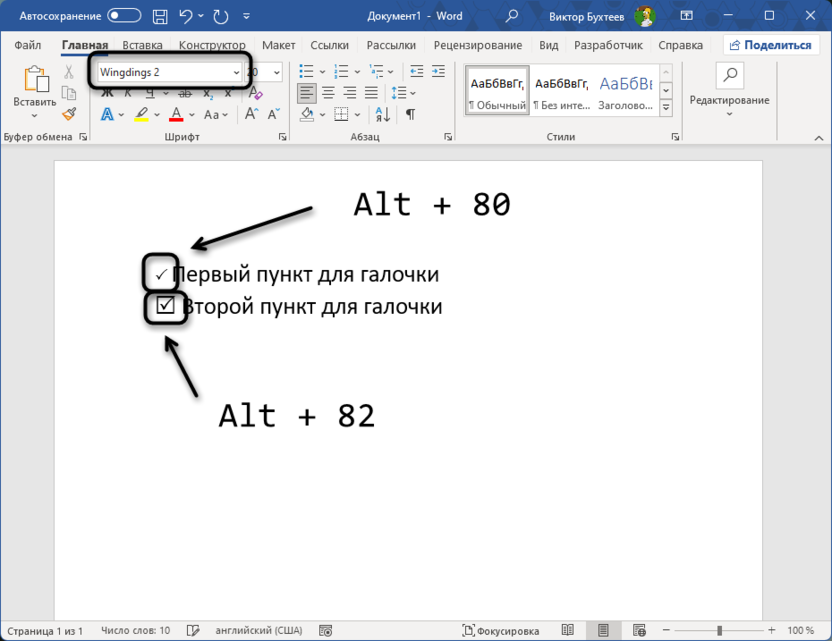Image resolution: width=832 pixels, height=641 pixels.
Task: Expand the font size dropdown
Action: point(276,72)
